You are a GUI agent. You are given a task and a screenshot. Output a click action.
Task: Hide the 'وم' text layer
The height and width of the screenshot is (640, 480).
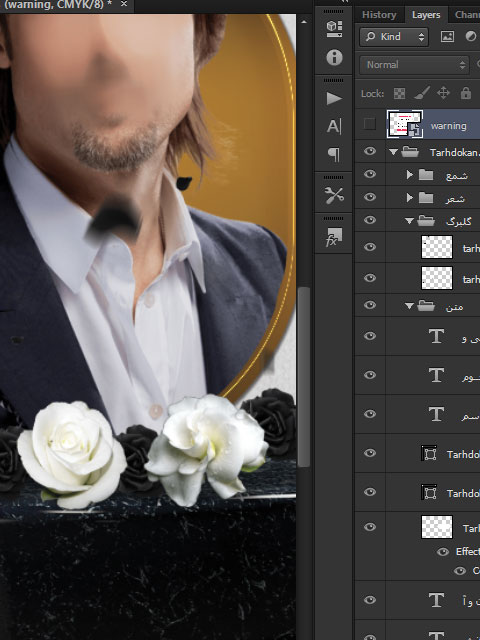[x=370, y=375]
